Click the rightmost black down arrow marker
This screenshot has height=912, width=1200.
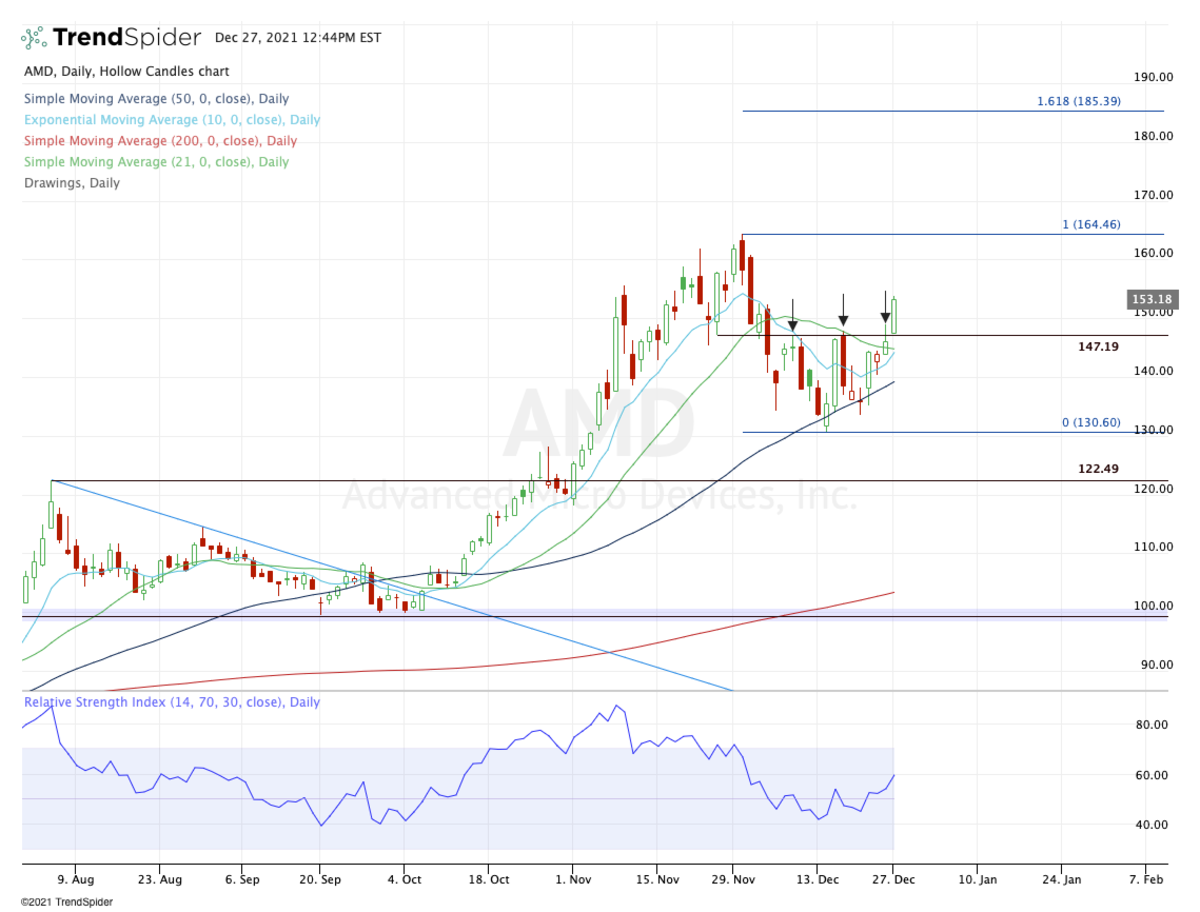[x=885, y=318]
